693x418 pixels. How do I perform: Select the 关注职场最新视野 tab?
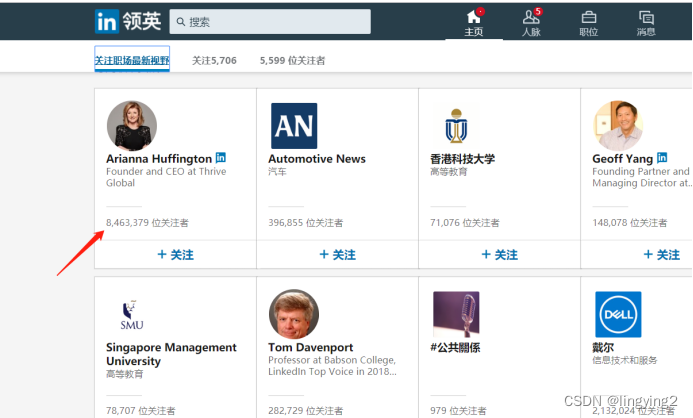pyautogui.click(x=132, y=60)
